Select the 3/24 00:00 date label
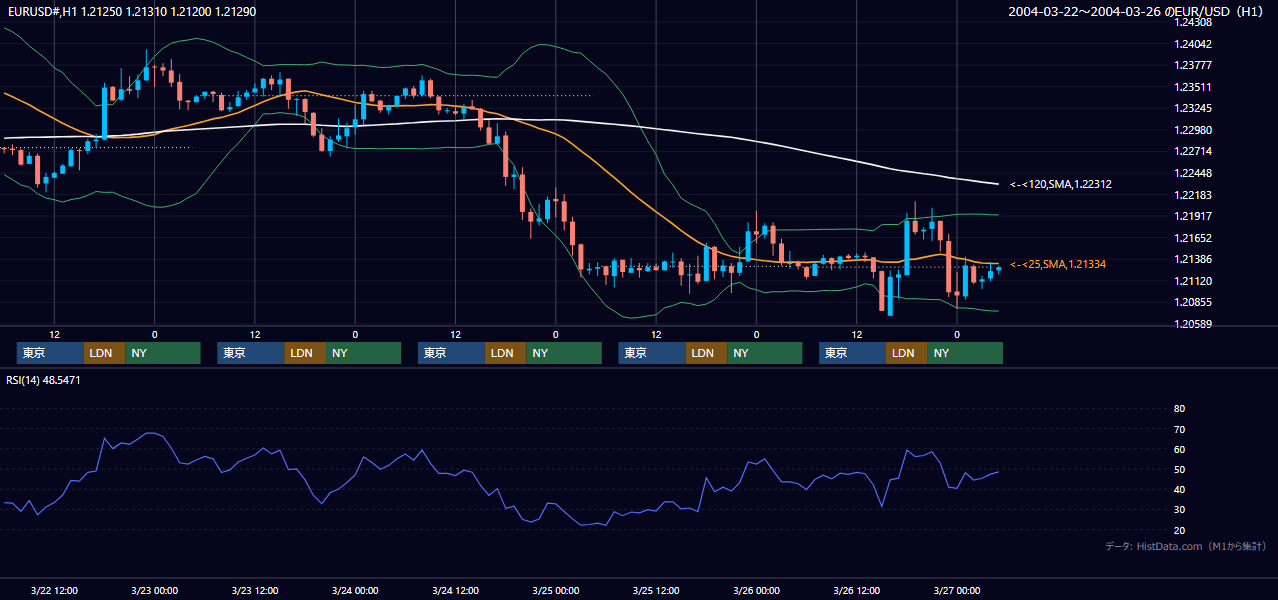This screenshot has width=1278, height=600. point(355,590)
